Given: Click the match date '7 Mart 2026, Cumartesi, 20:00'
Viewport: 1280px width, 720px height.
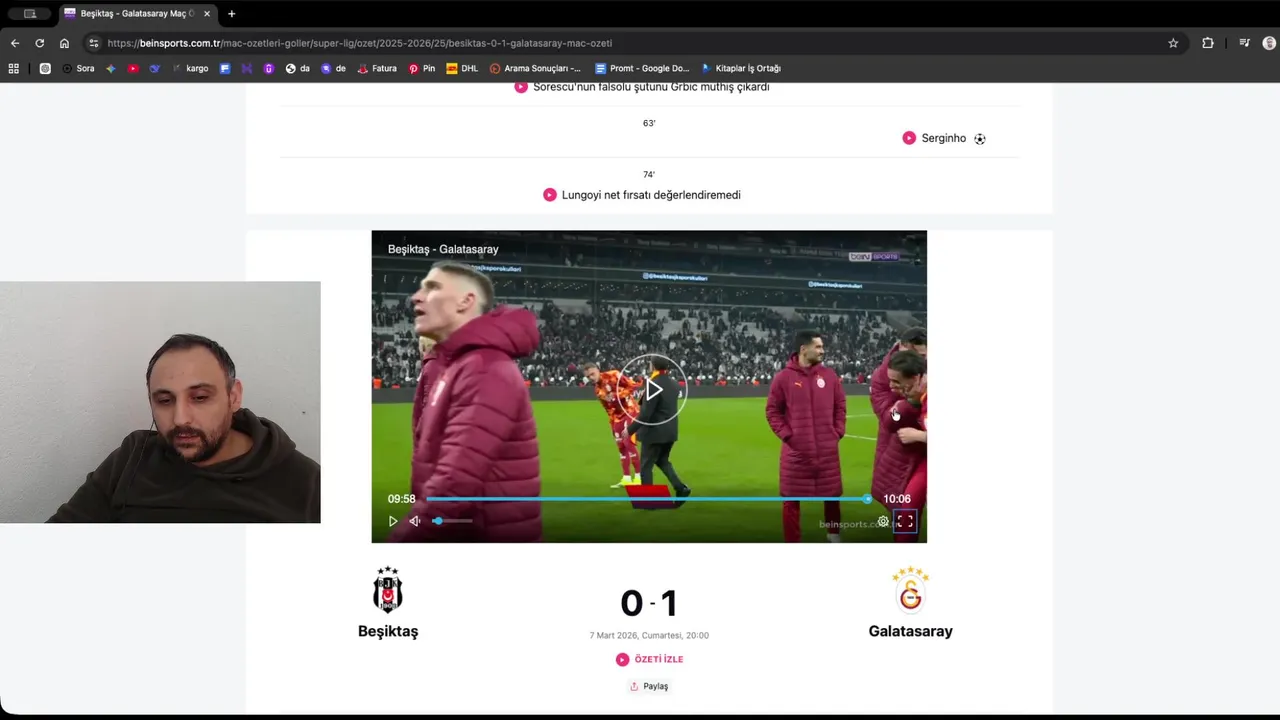Looking at the screenshot, I should [x=649, y=635].
